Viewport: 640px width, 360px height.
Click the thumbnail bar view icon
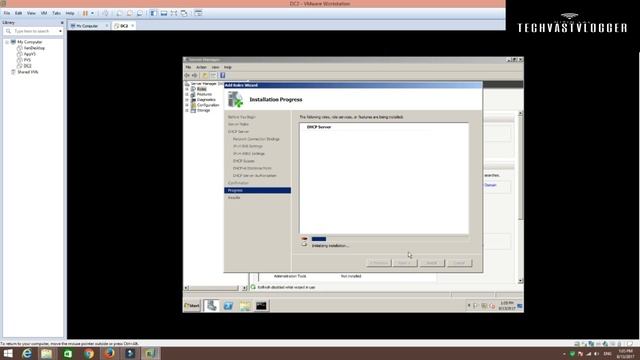164,13
